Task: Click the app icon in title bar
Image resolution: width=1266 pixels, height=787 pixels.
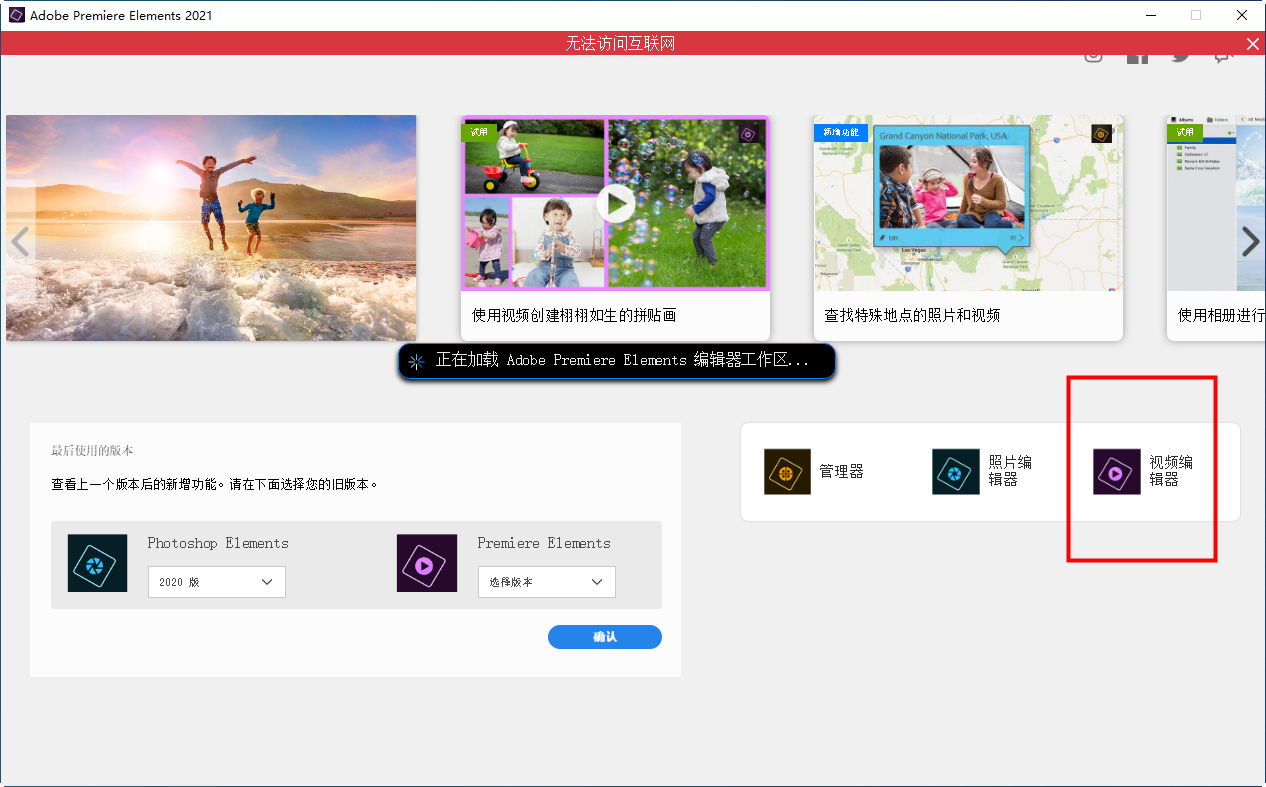Action: click(x=16, y=15)
